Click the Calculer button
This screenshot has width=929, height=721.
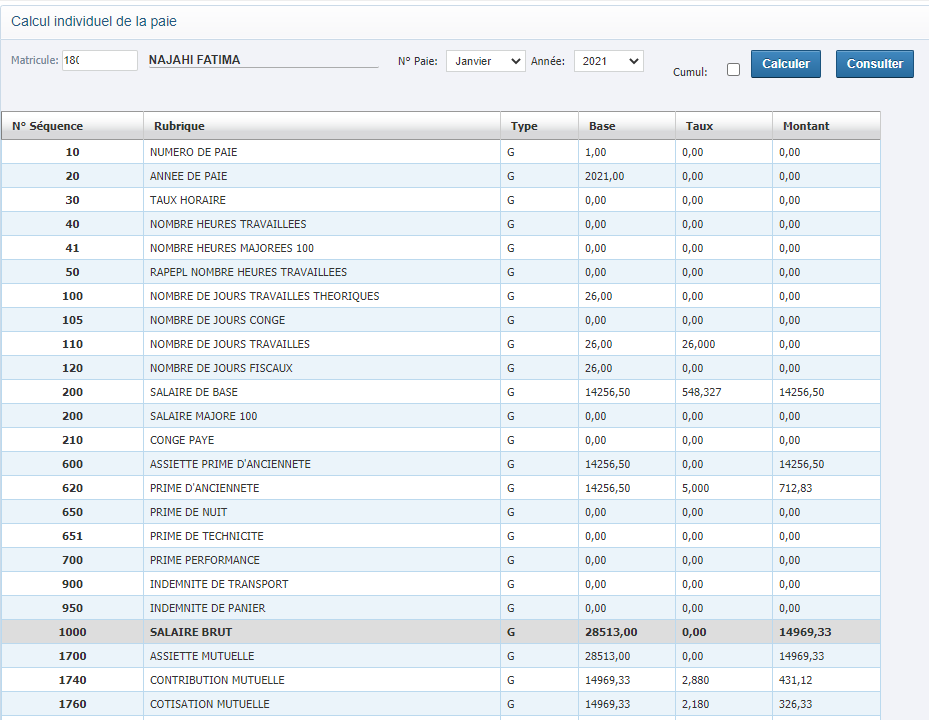tap(786, 64)
